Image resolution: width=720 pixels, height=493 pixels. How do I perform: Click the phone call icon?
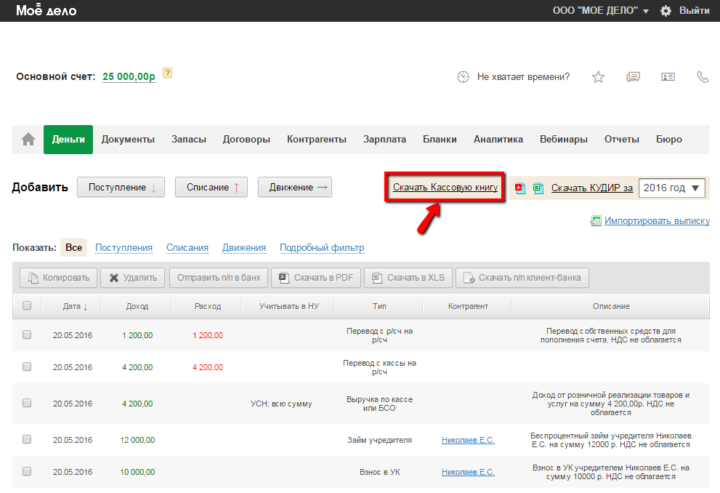tap(701, 77)
